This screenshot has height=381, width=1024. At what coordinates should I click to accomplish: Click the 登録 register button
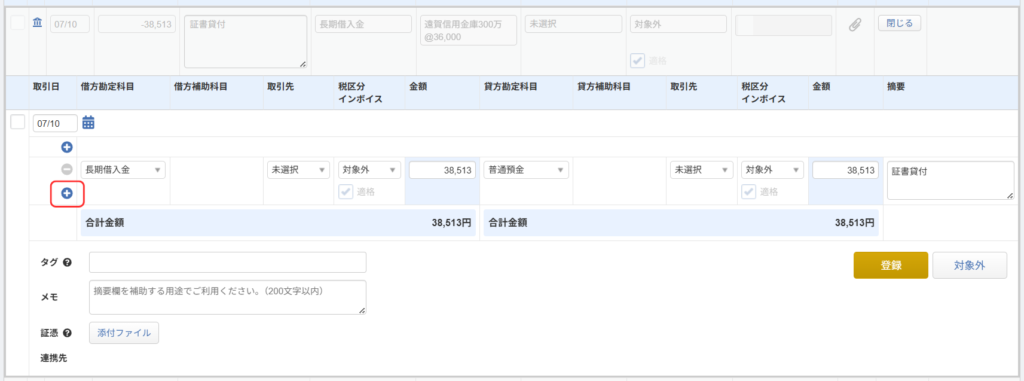tap(891, 265)
